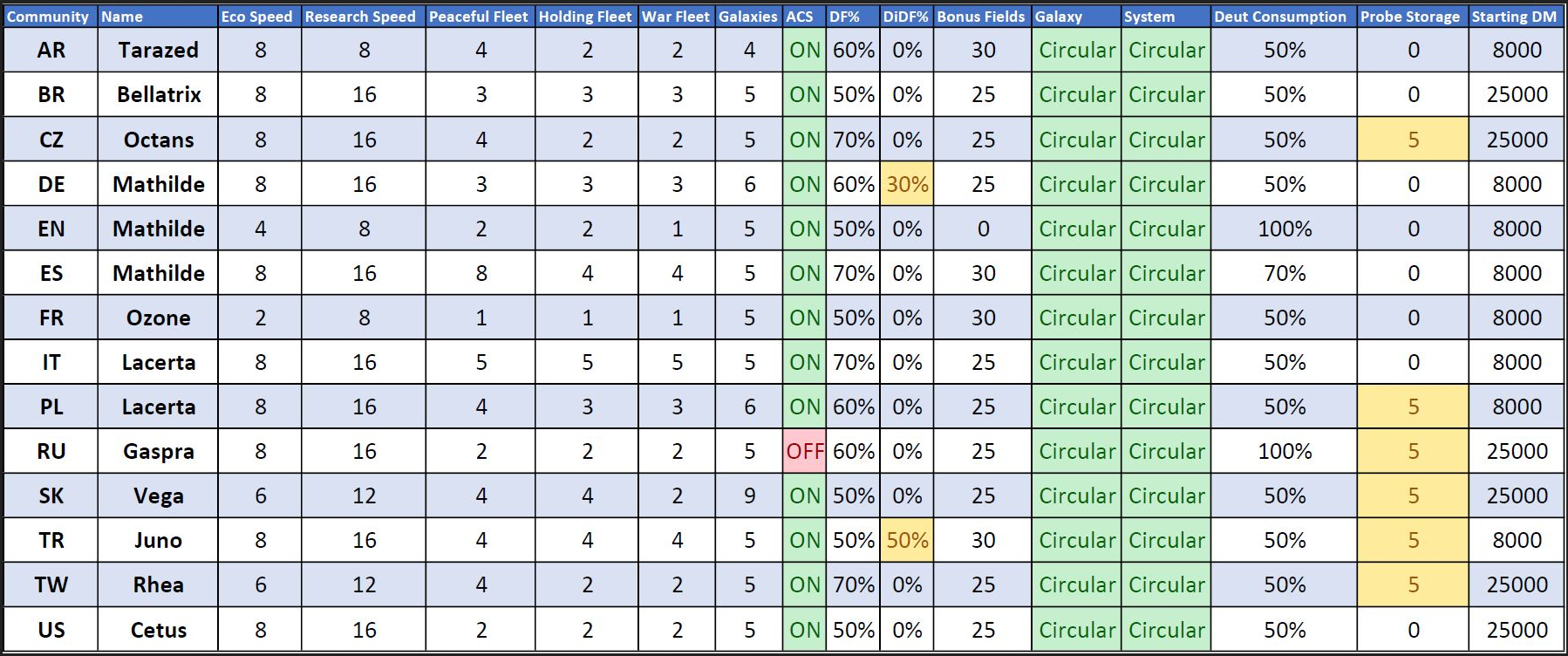Click the Community column header
This screenshot has height=656, width=1568.
[48, 17]
